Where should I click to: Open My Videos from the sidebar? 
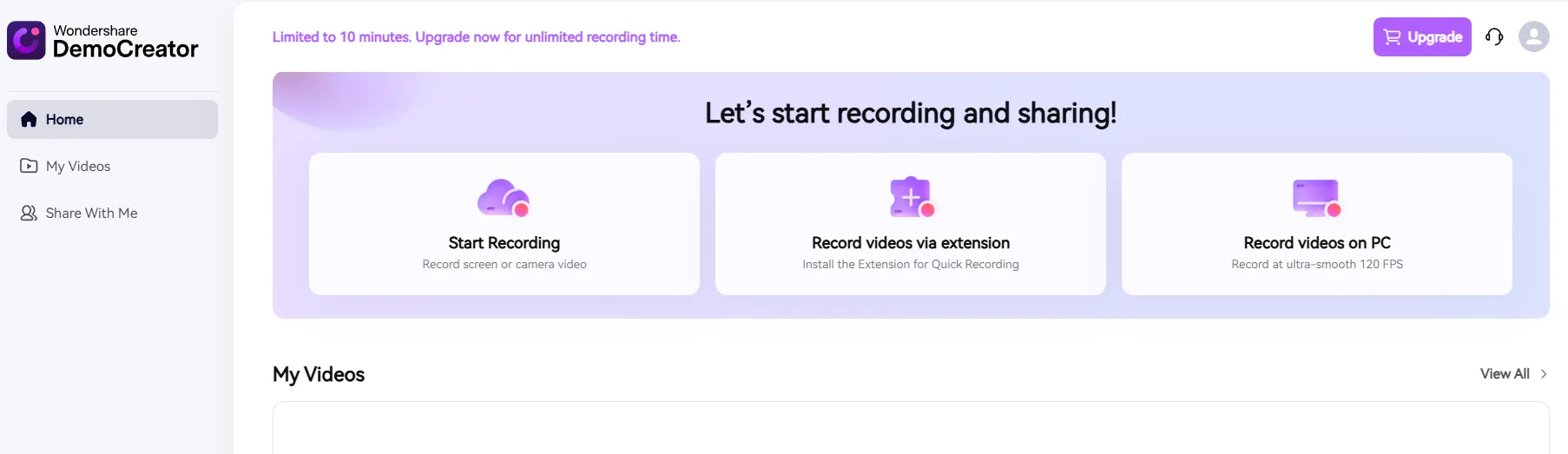(x=78, y=166)
